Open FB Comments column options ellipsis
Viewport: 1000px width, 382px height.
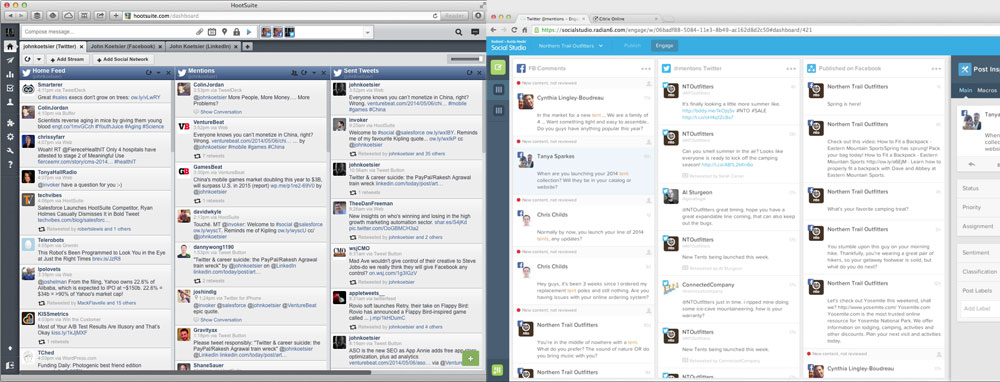[x=646, y=68]
